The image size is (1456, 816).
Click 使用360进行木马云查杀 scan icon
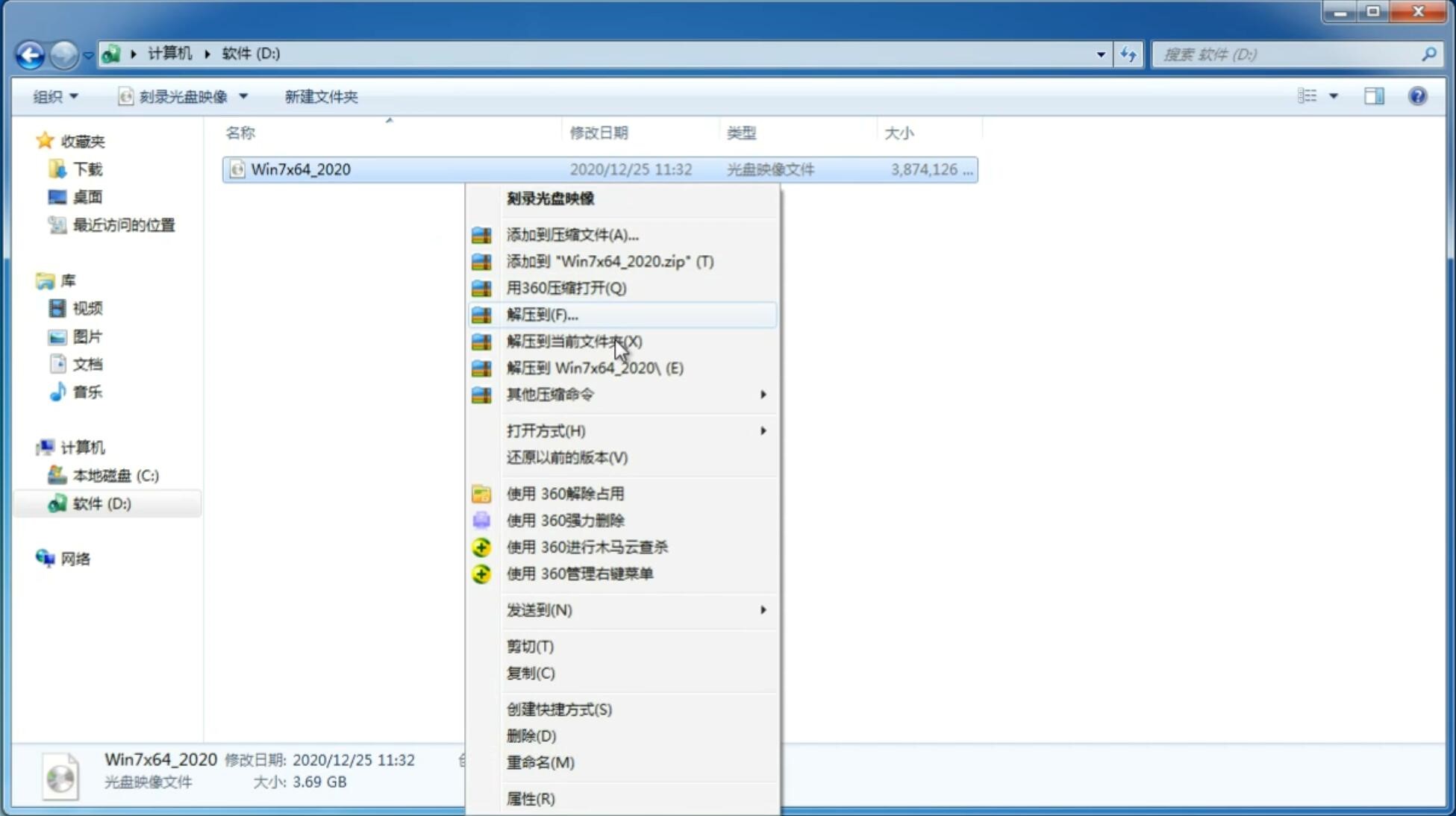pos(480,546)
